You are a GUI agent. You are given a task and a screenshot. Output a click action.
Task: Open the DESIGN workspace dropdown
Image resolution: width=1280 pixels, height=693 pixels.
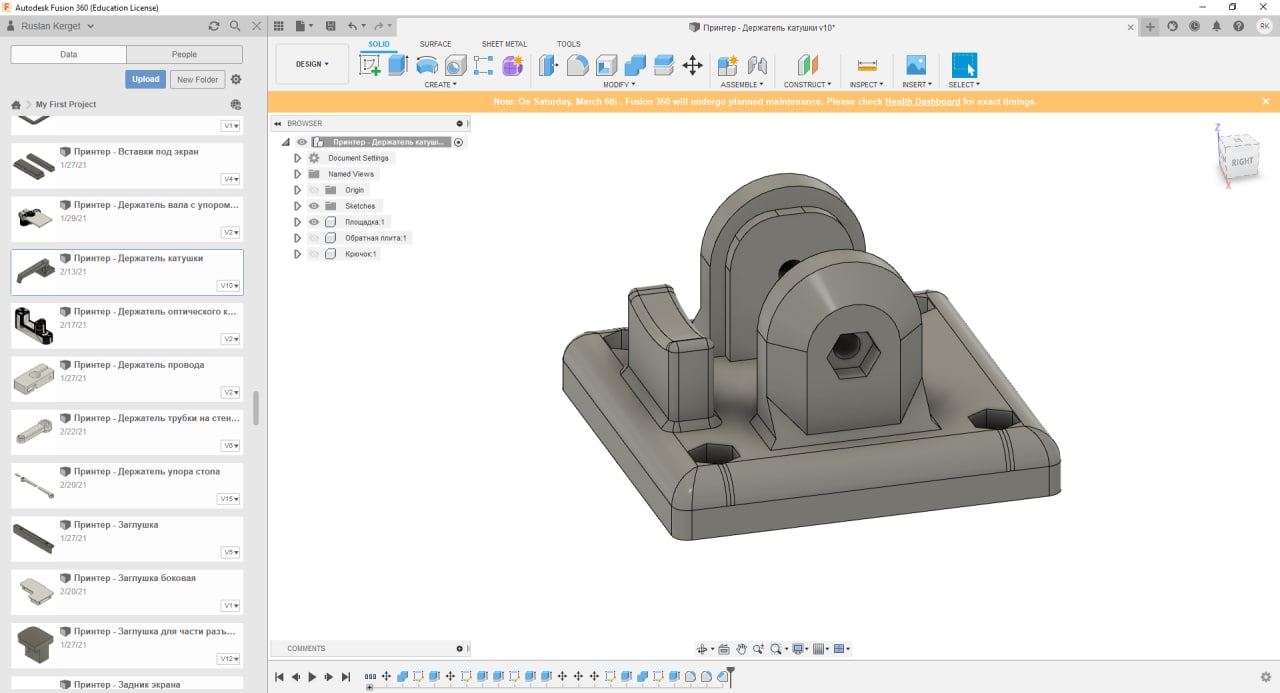312,64
